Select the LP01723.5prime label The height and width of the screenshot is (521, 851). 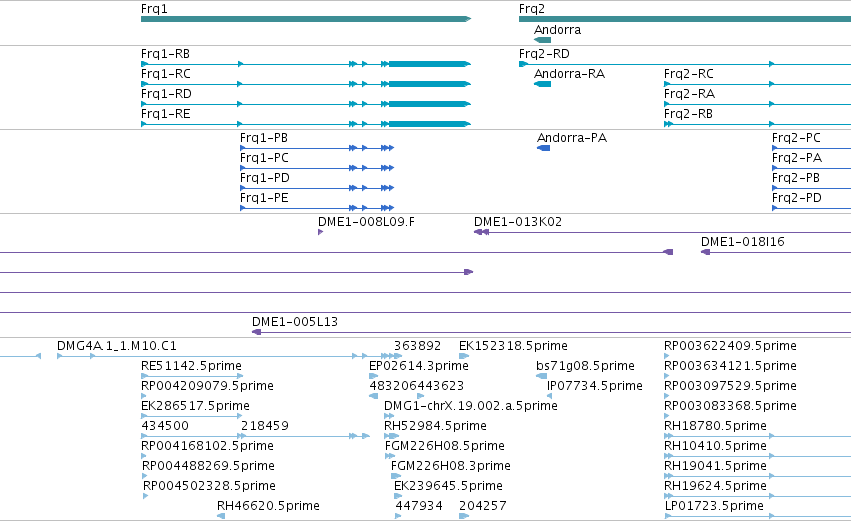pyautogui.click(x=714, y=506)
